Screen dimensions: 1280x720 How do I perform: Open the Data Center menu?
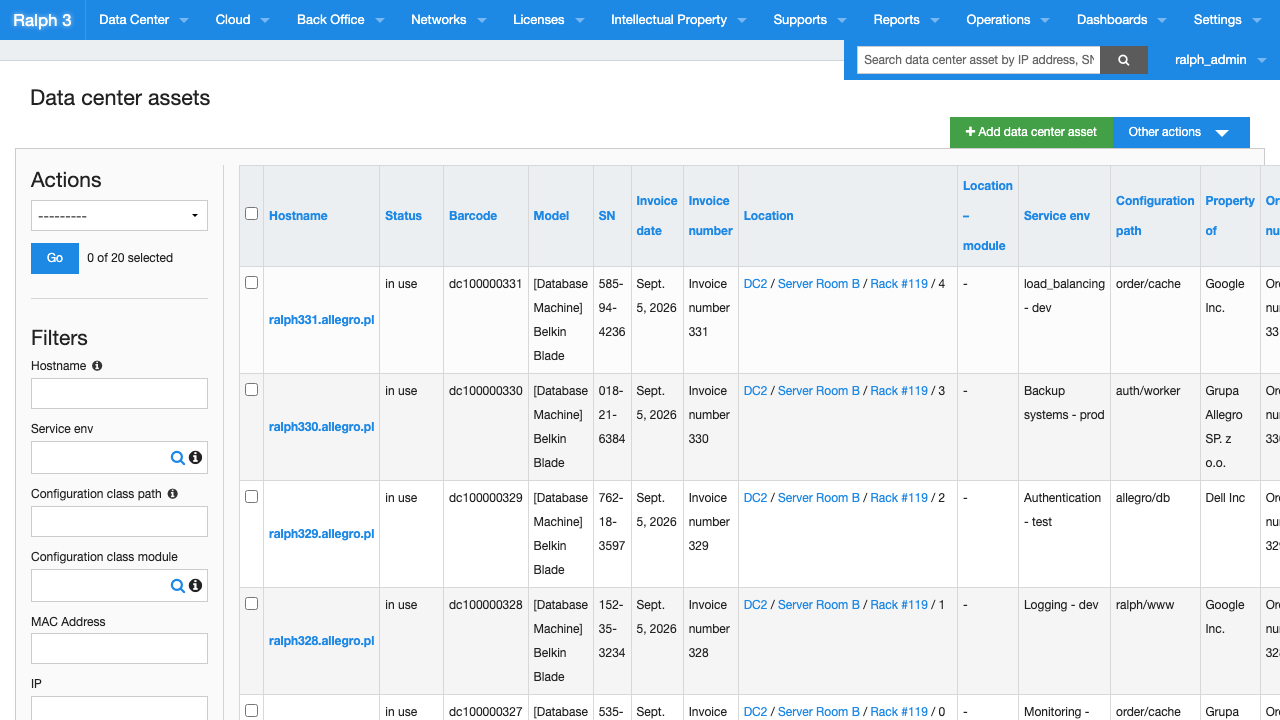point(144,20)
